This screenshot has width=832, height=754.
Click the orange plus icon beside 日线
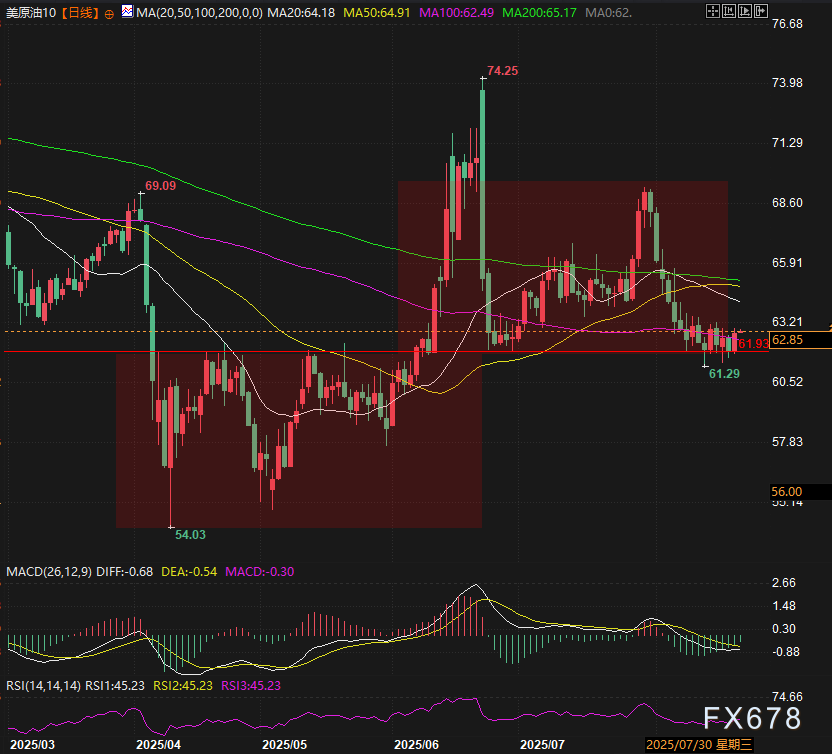[109, 13]
